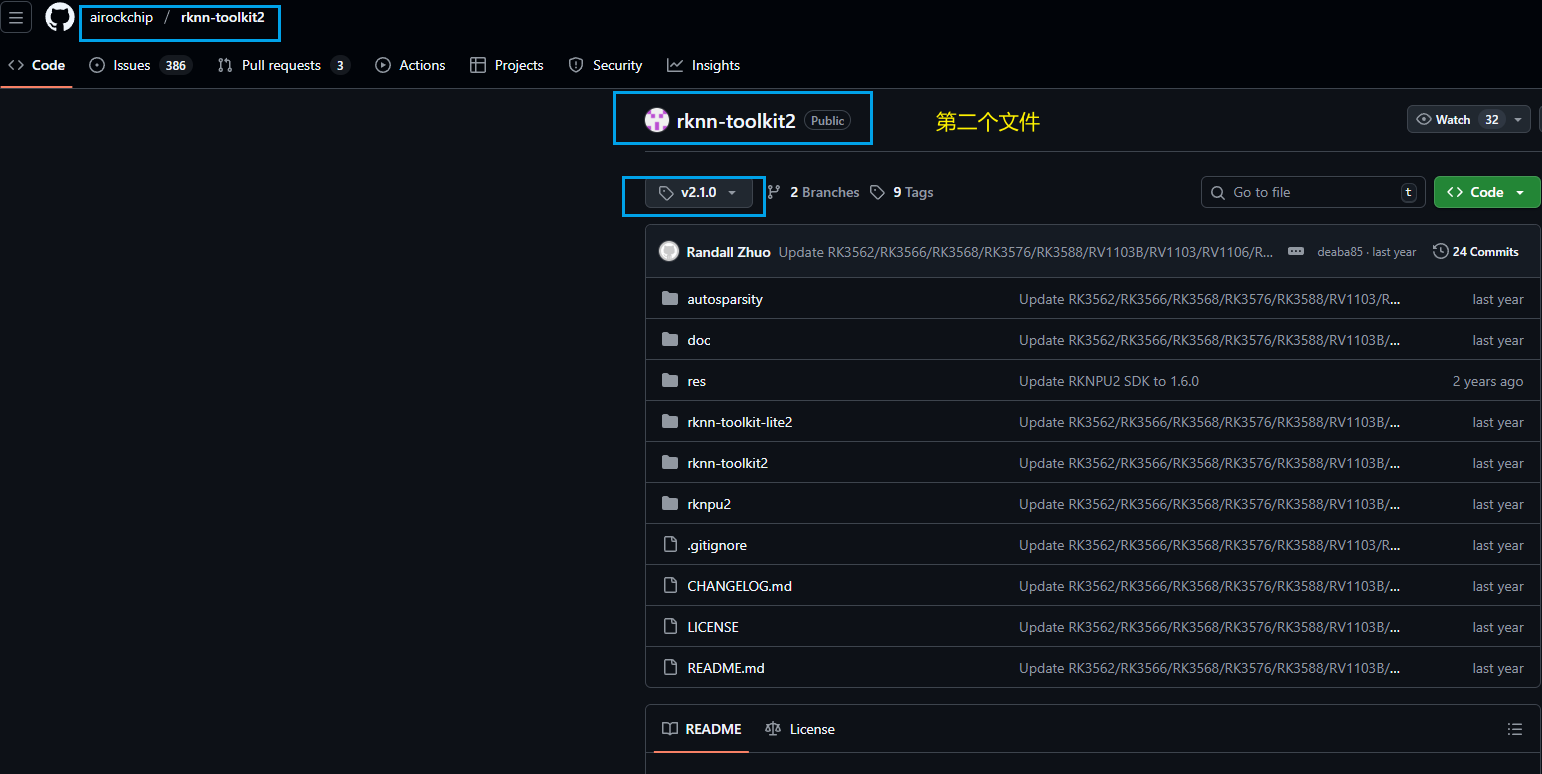Click folder icon next to rknn-toolkit-lite2
The height and width of the screenshot is (774, 1542).
(x=670, y=422)
